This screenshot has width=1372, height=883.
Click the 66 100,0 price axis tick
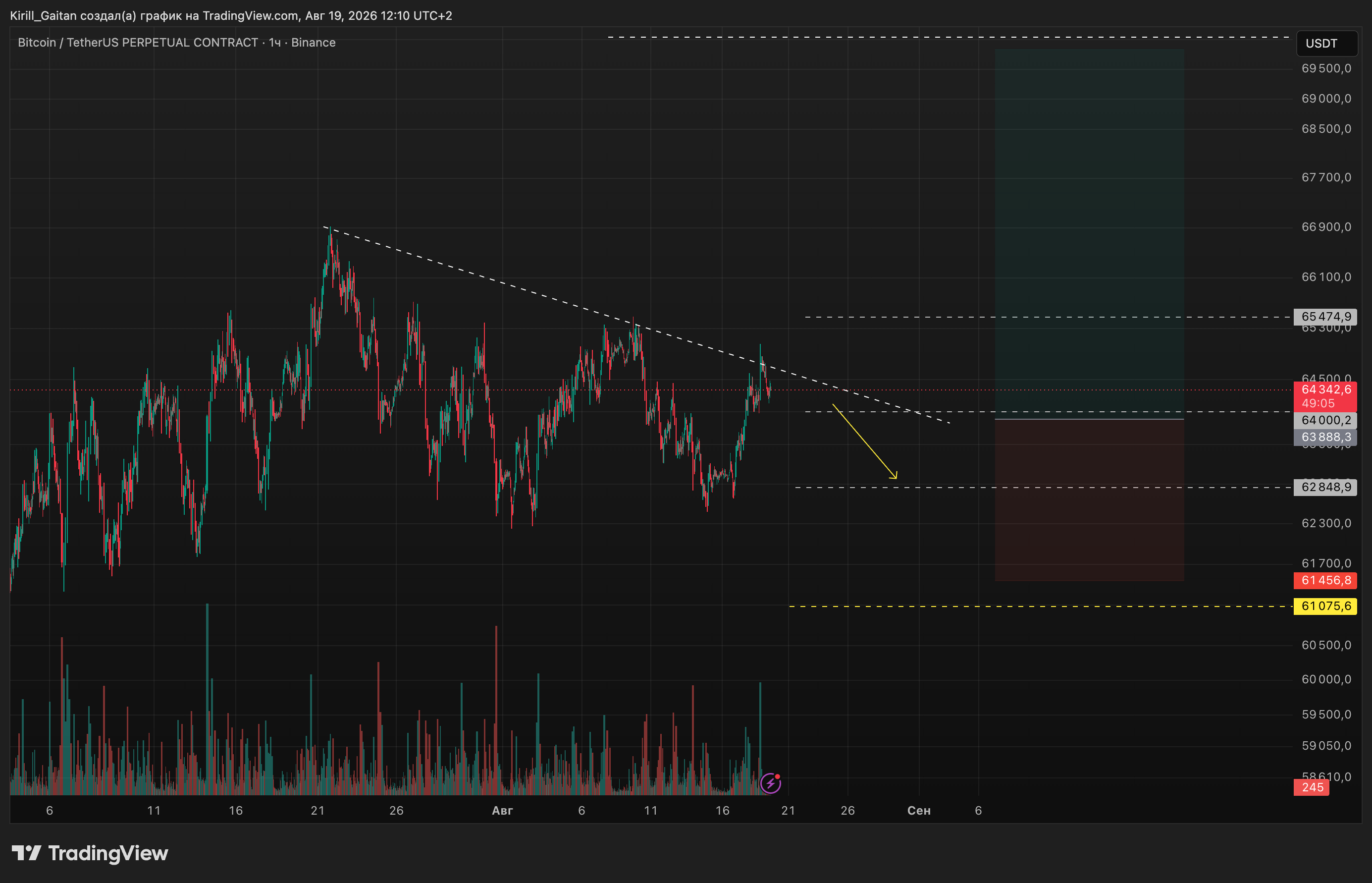pos(1326,277)
